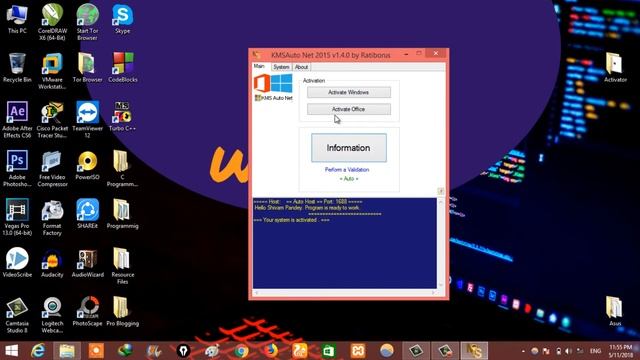
Task: Click the Activate Office button
Action: 349,109
